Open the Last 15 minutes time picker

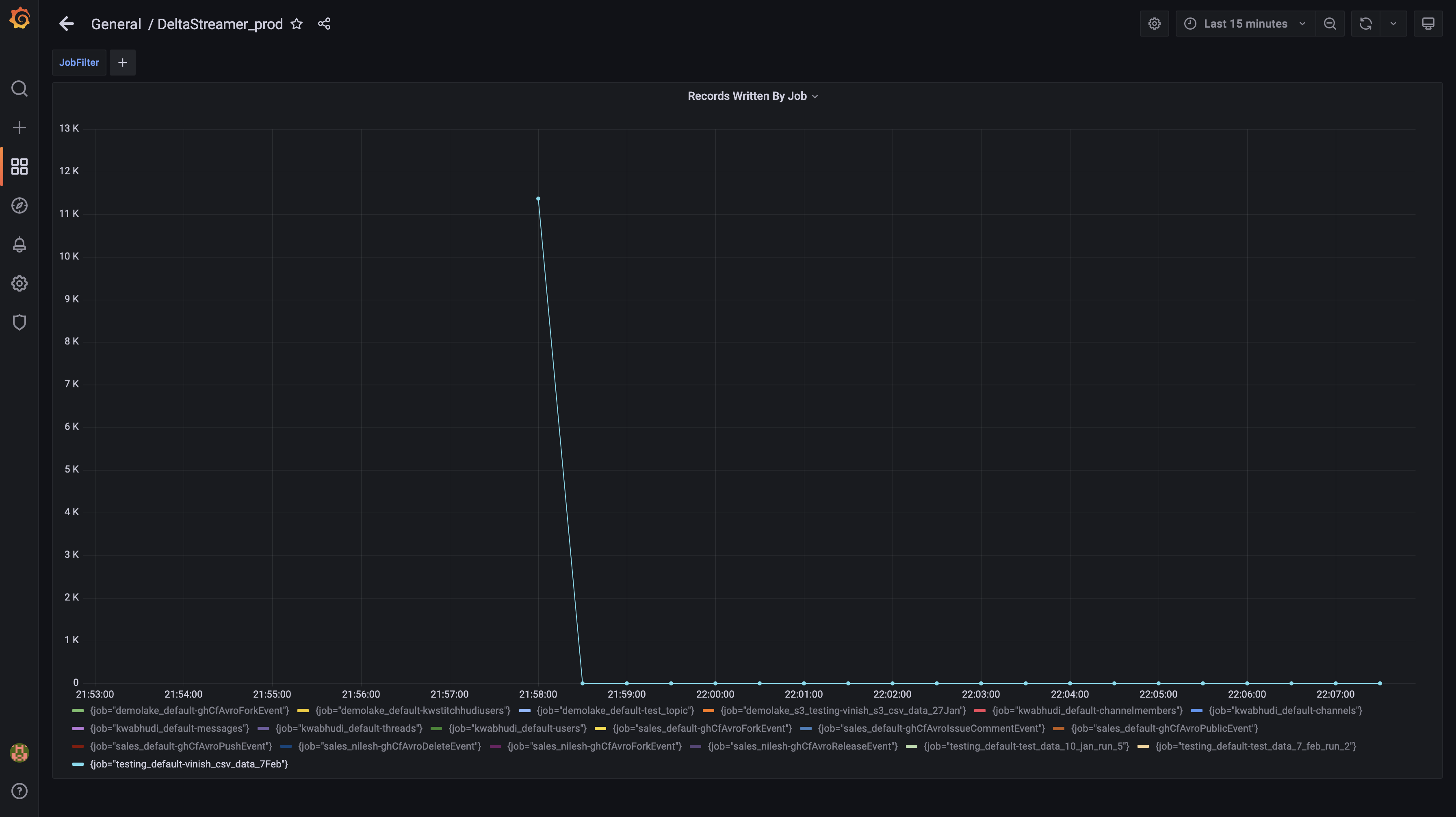1245,24
